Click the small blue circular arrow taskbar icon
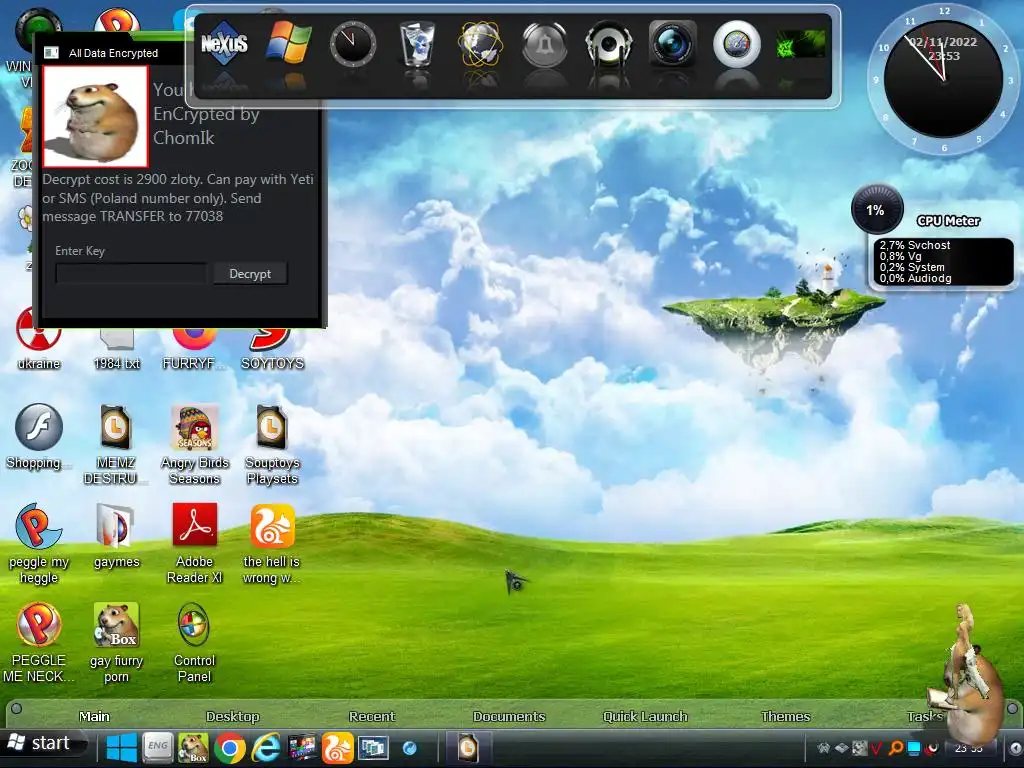The height and width of the screenshot is (768, 1024). pos(409,748)
